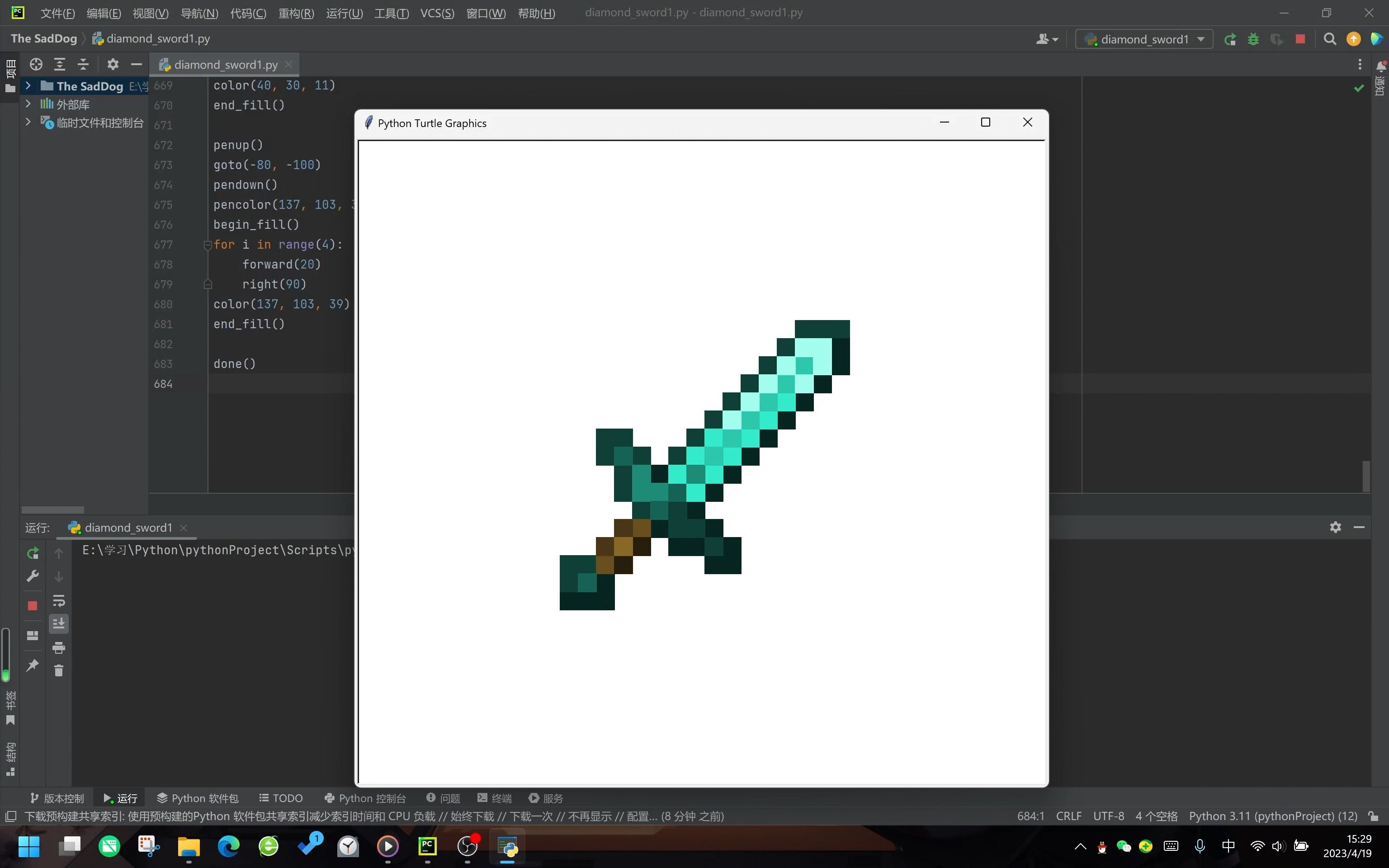The image size is (1389, 868).
Task: Click the 4 个空格 indent setting
Action: point(1157,816)
